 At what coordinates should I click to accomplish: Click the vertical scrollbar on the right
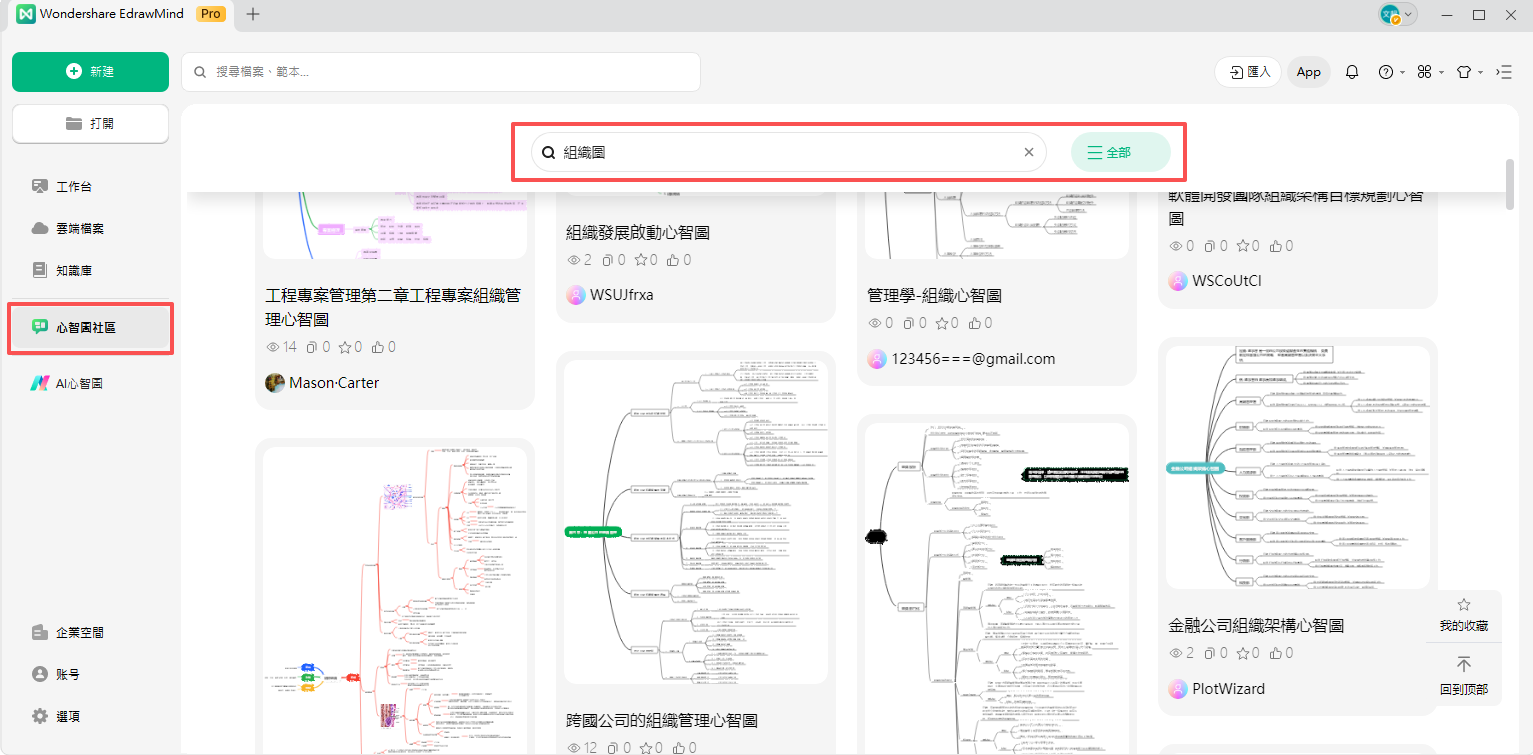[1509, 185]
